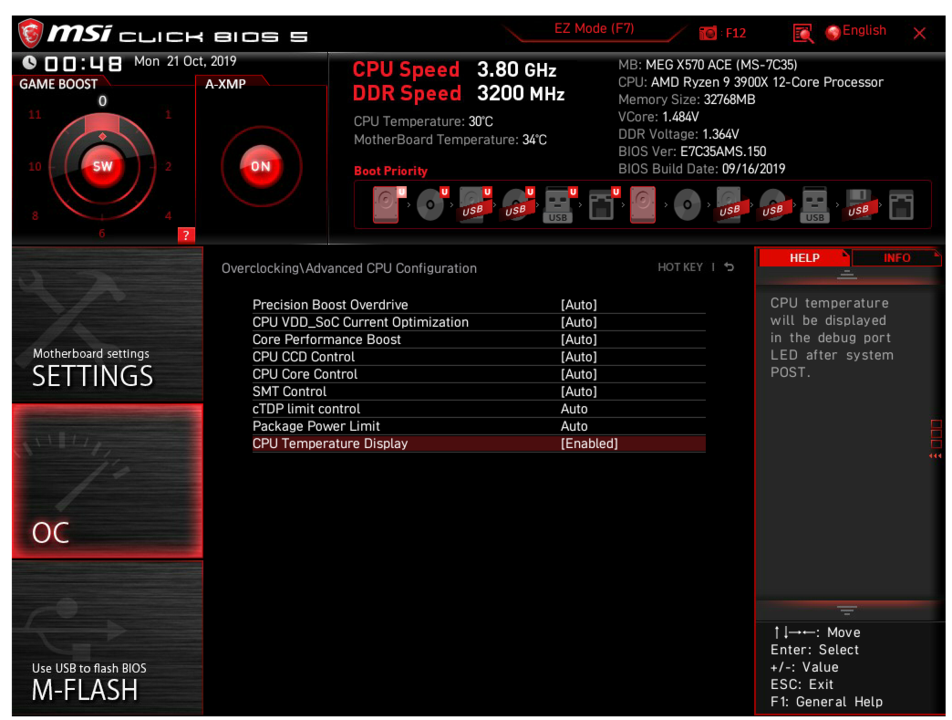Click the clock icon beside the time
Screen dimensions: 952x720
29,62
